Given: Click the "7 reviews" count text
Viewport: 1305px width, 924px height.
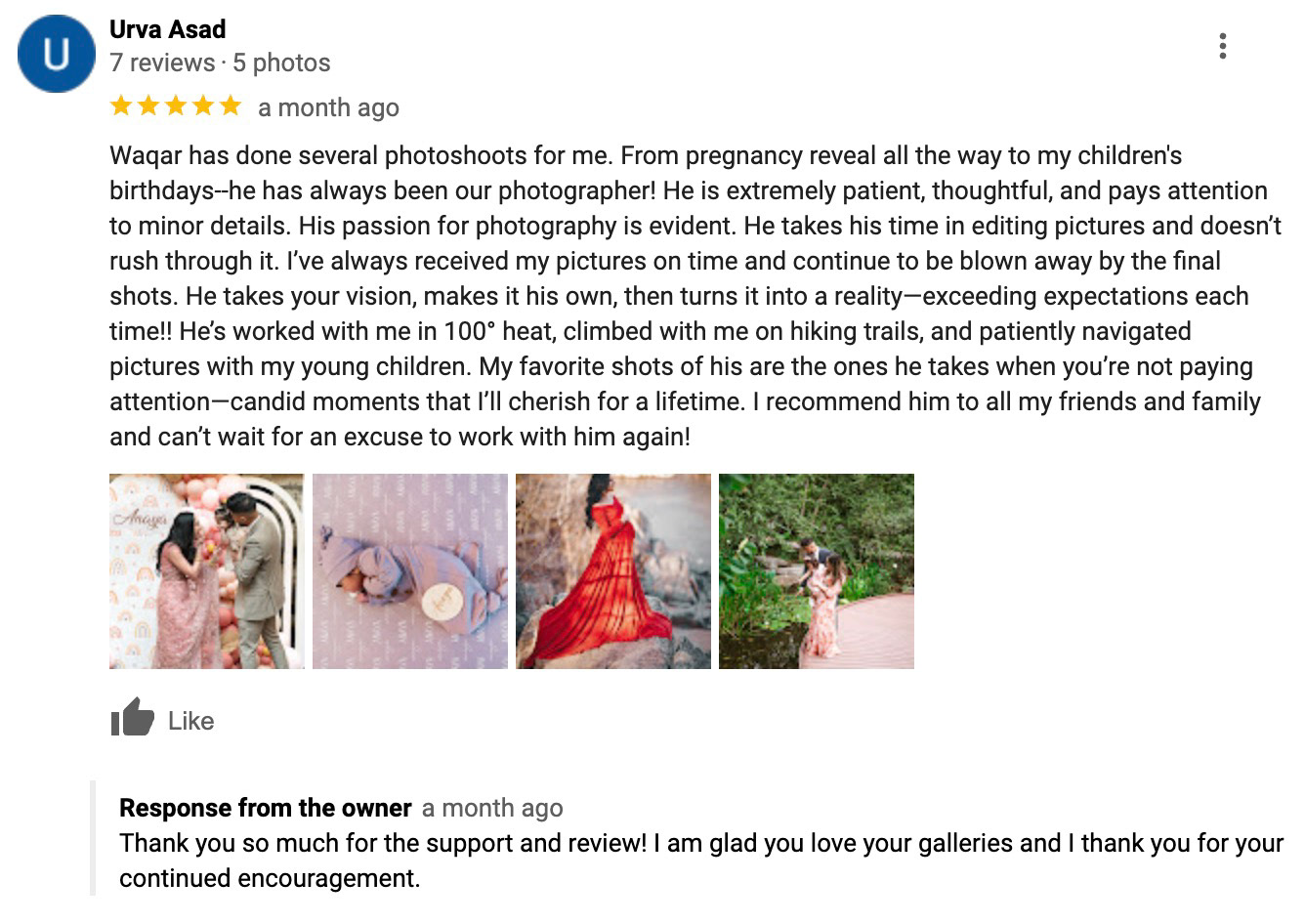Looking at the screenshot, I should point(162,63).
